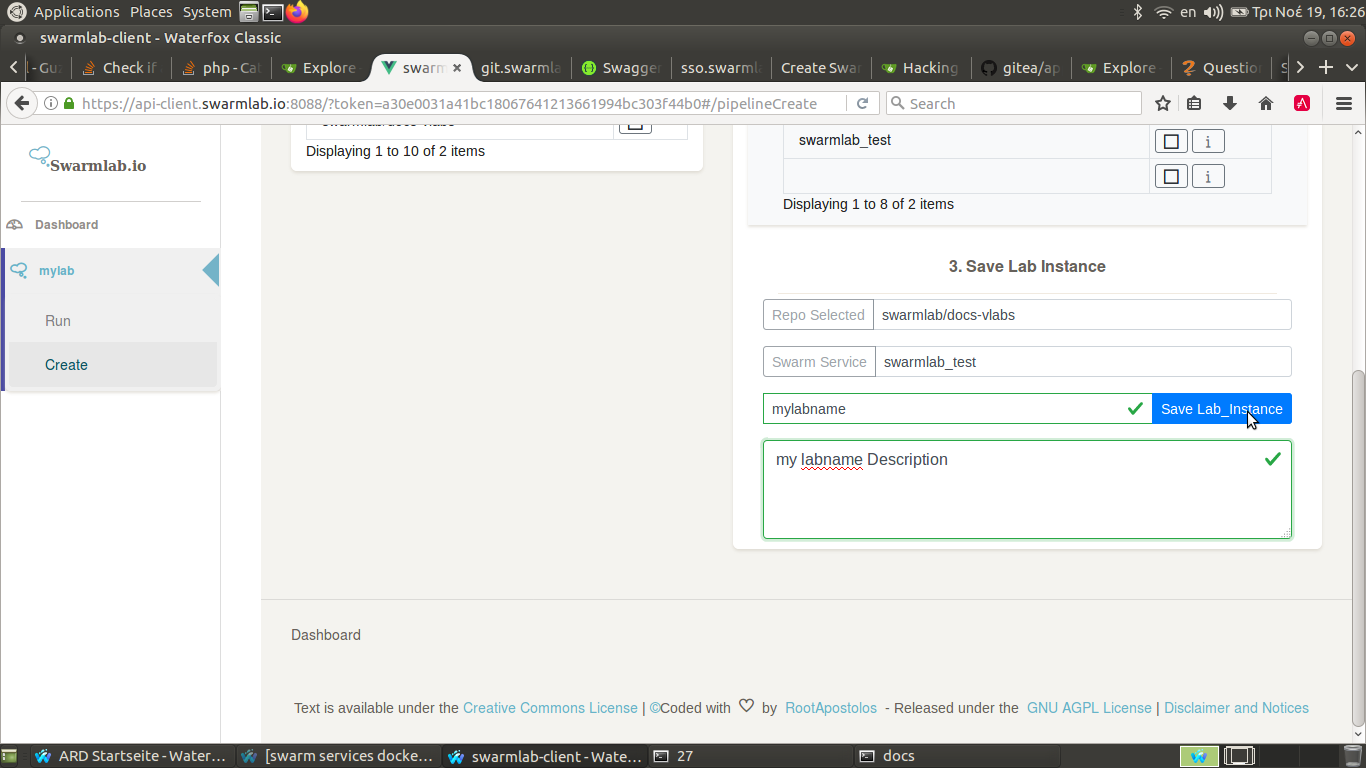Image resolution: width=1366 pixels, height=768 pixels.
Task: Switch to the php - Cal browser tab
Action: pyautogui.click(x=220, y=68)
